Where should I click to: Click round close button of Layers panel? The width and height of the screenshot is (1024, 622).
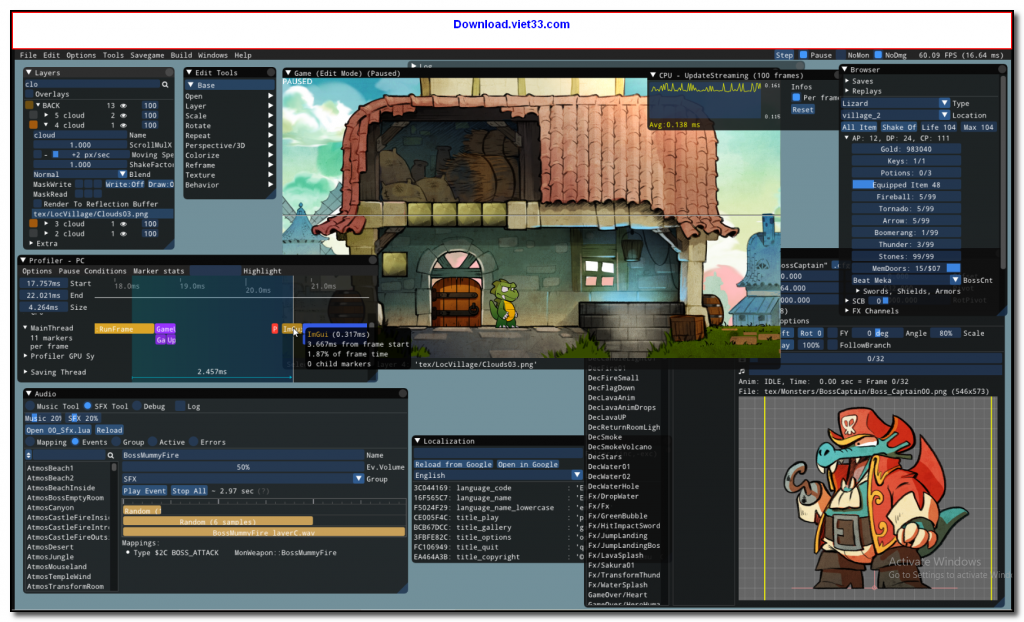click(169, 73)
